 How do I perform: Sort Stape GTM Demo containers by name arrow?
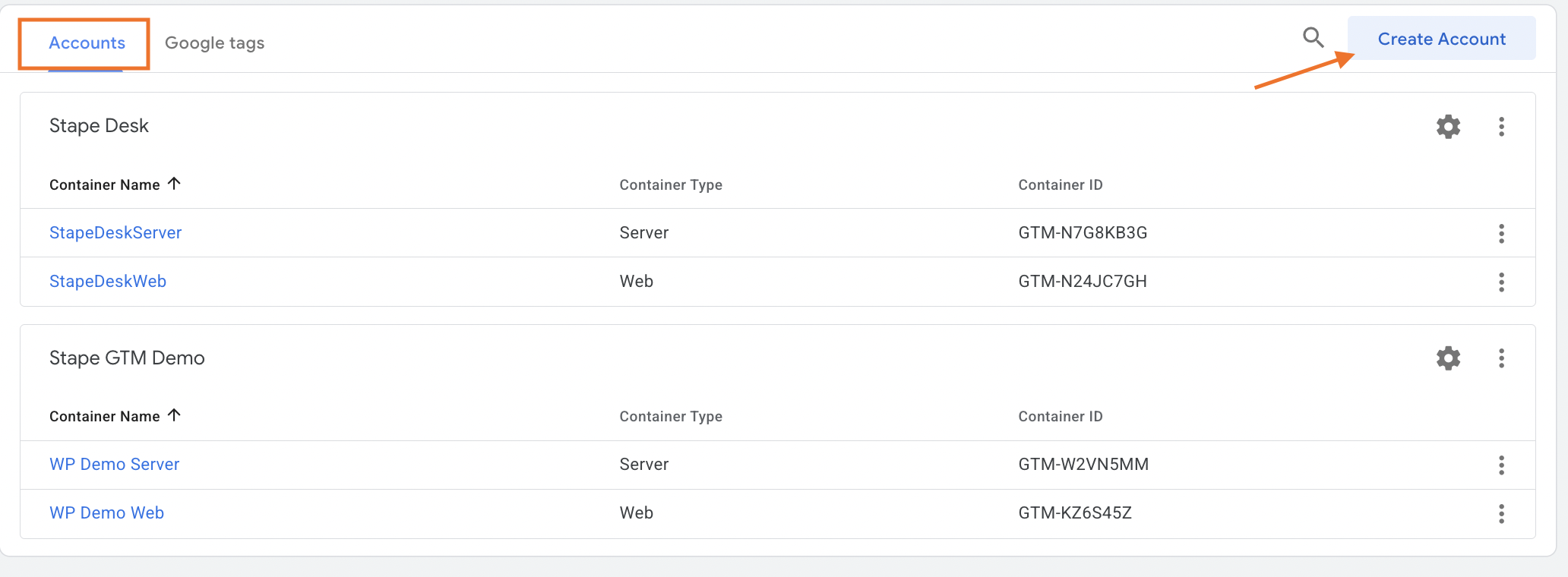click(x=174, y=415)
